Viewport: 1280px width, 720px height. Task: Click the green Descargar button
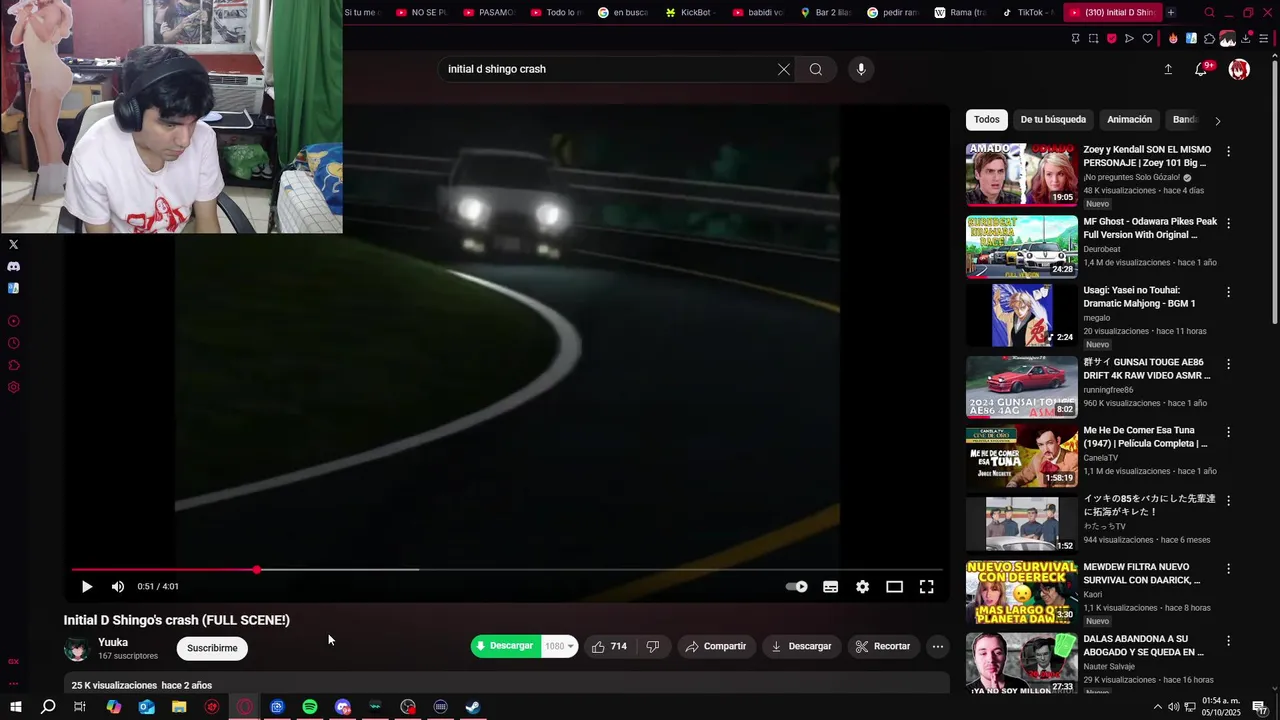(506, 646)
